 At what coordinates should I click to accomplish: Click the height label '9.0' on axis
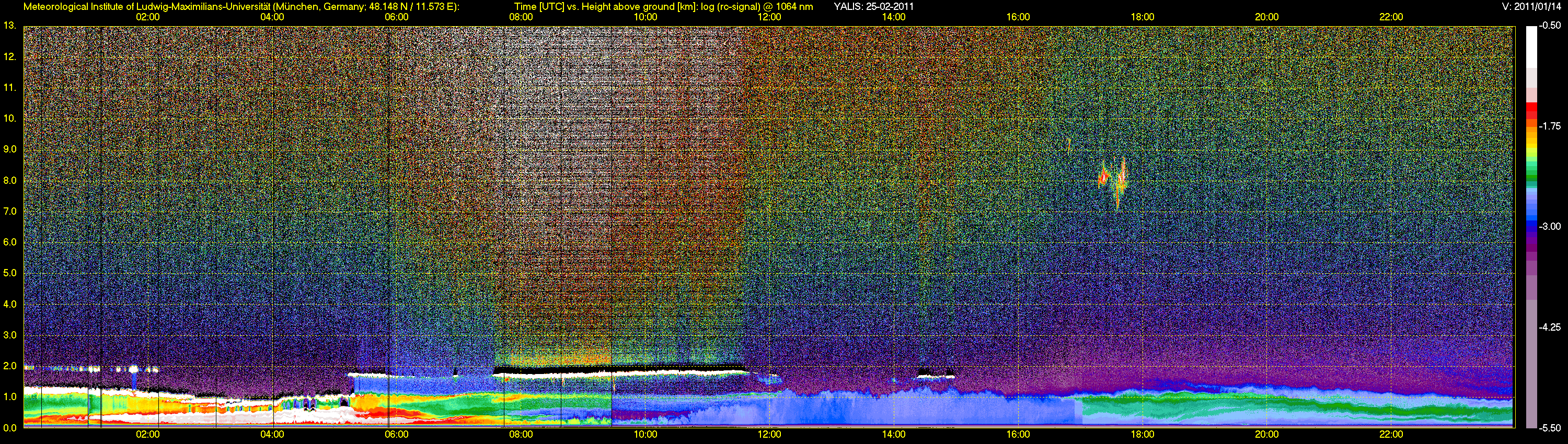(10, 149)
